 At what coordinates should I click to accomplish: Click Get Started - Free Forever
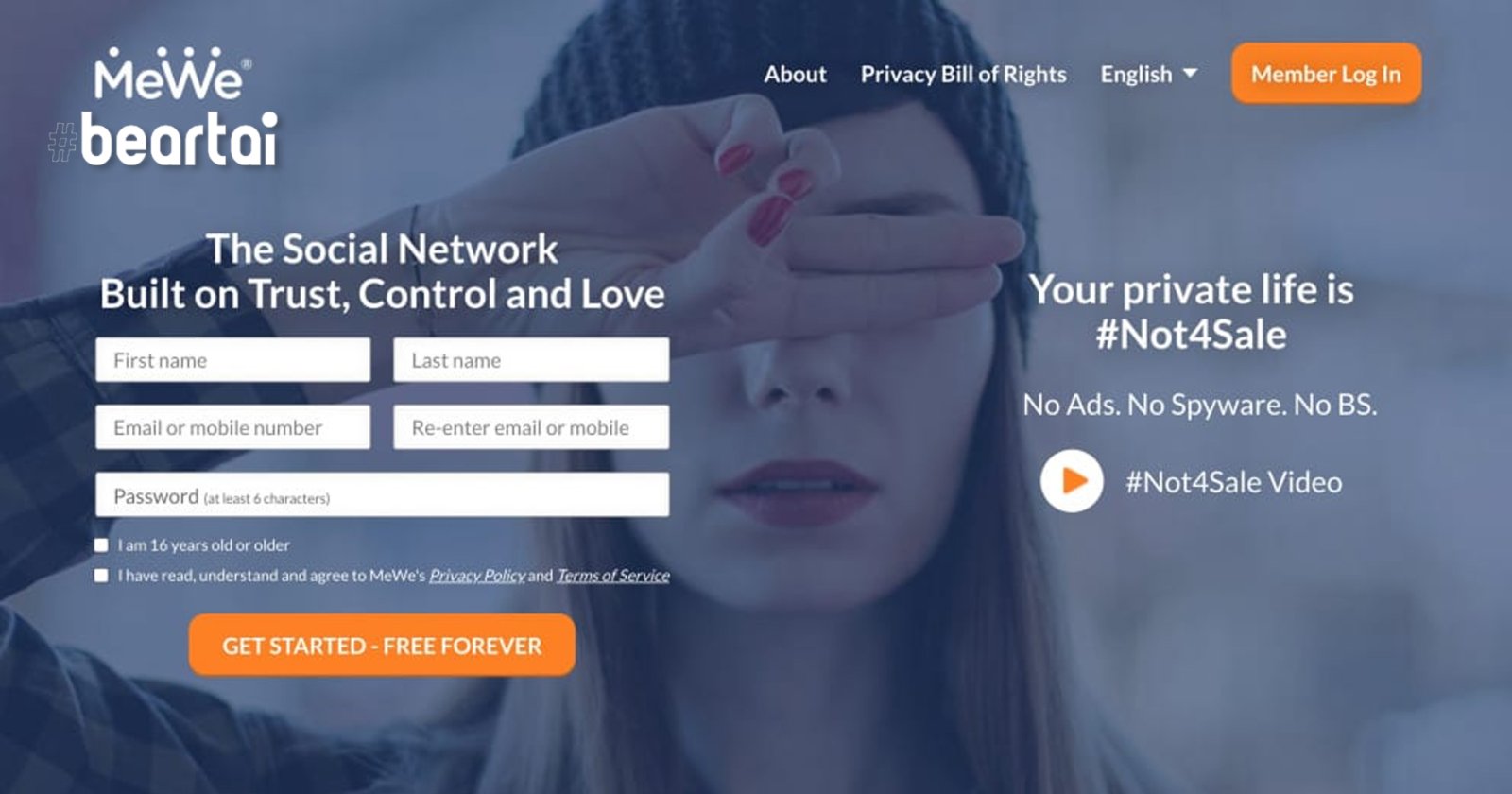tap(382, 646)
